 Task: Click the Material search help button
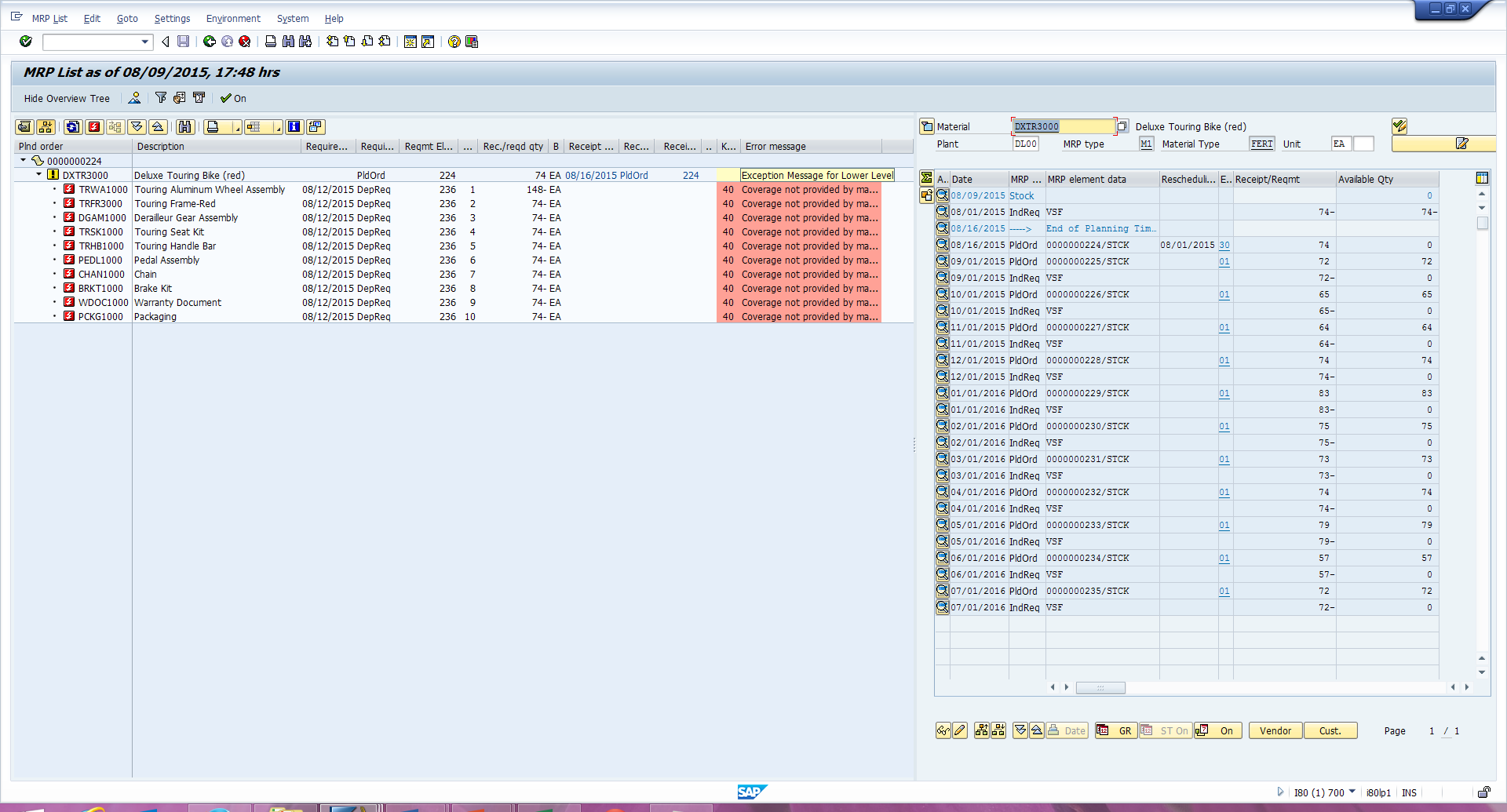tap(1122, 126)
